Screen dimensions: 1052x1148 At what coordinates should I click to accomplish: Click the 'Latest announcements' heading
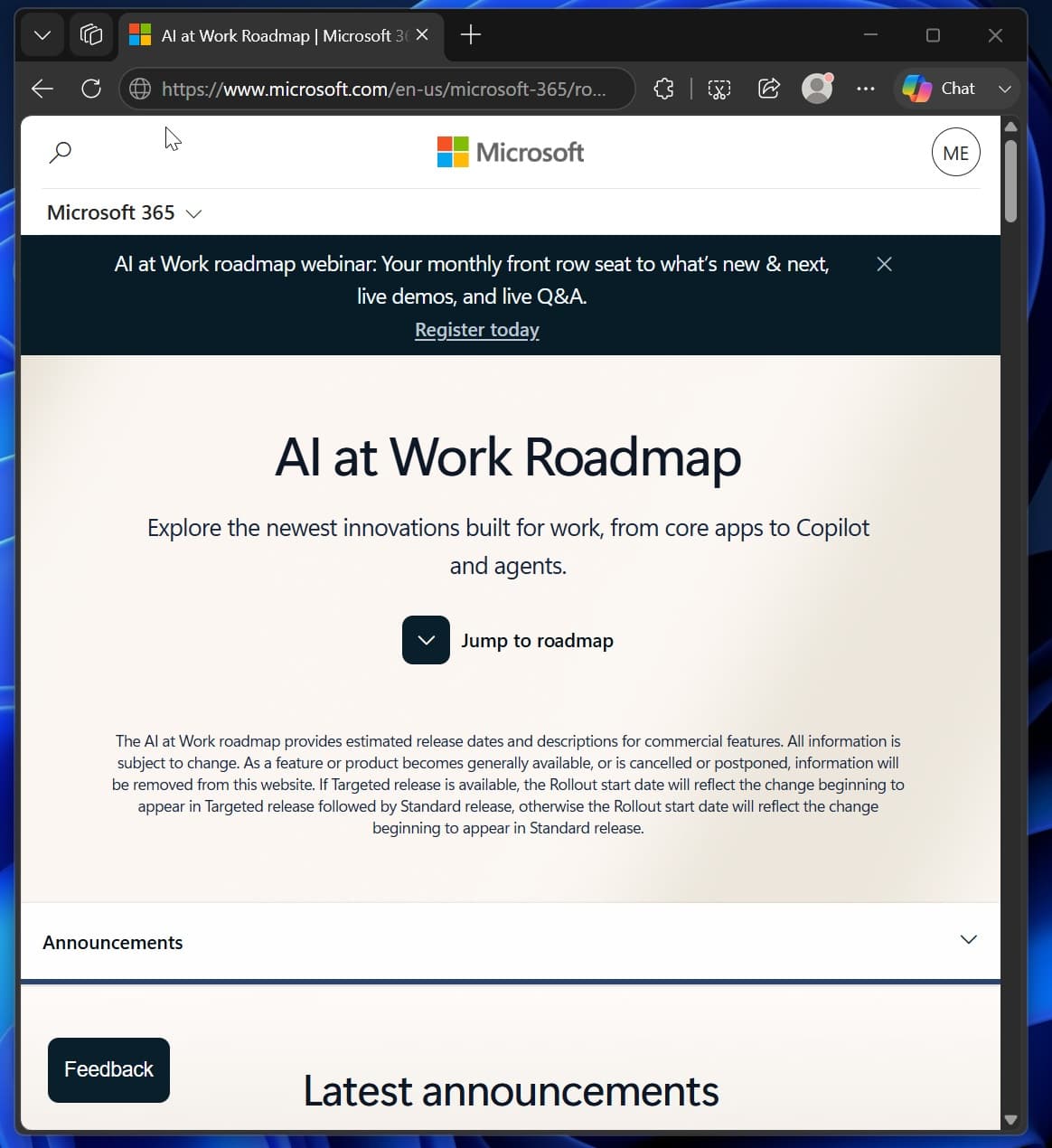coord(511,1091)
